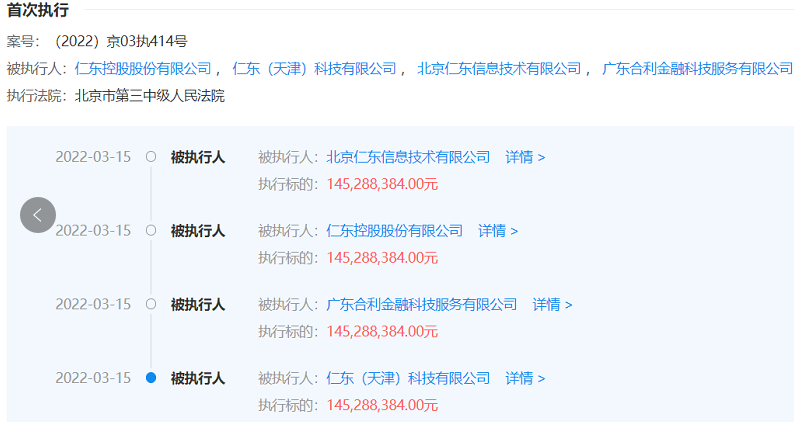The width and height of the screenshot is (794, 422).
Task: Click the 145,288,384.00元 amount under 仁东控股股份有限公司
Action: 382,258
